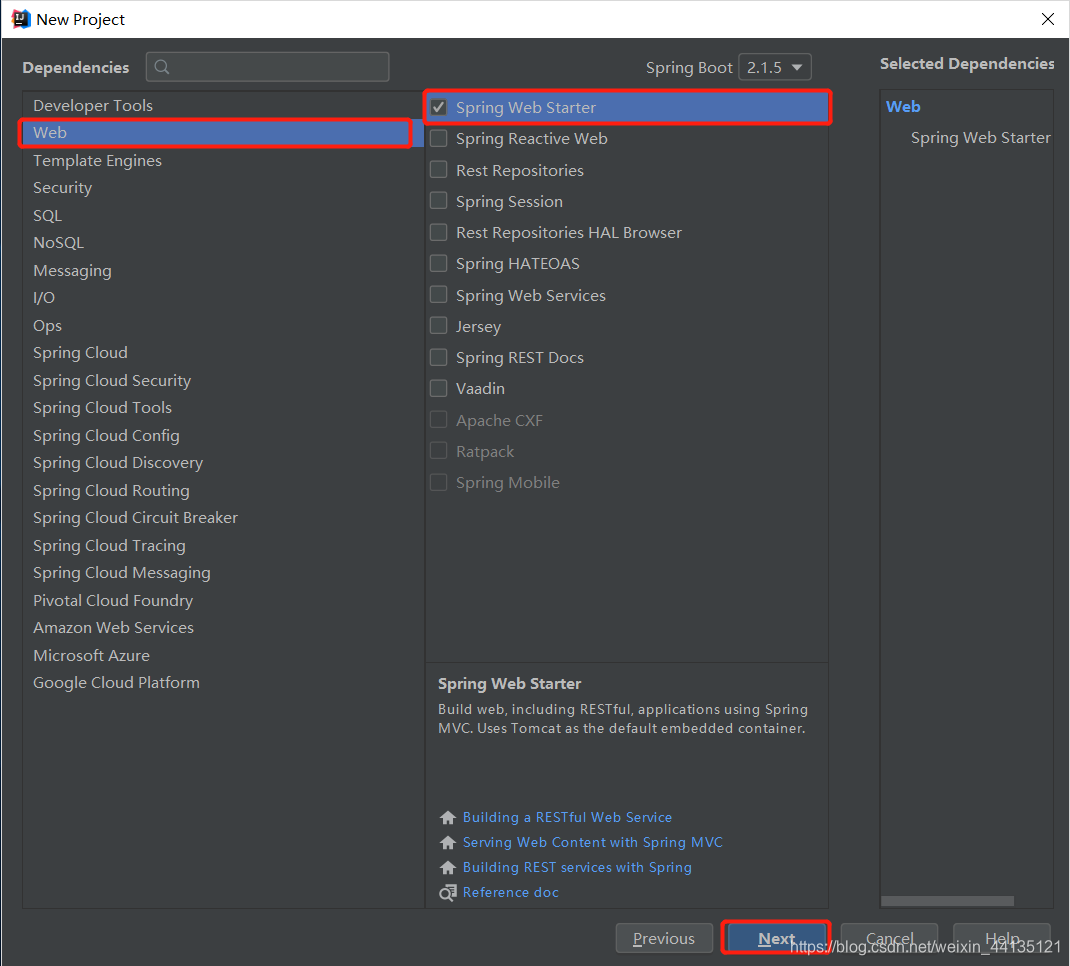Open the Spring Boot version dropdown
1070x966 pixels.
(775, 68)
